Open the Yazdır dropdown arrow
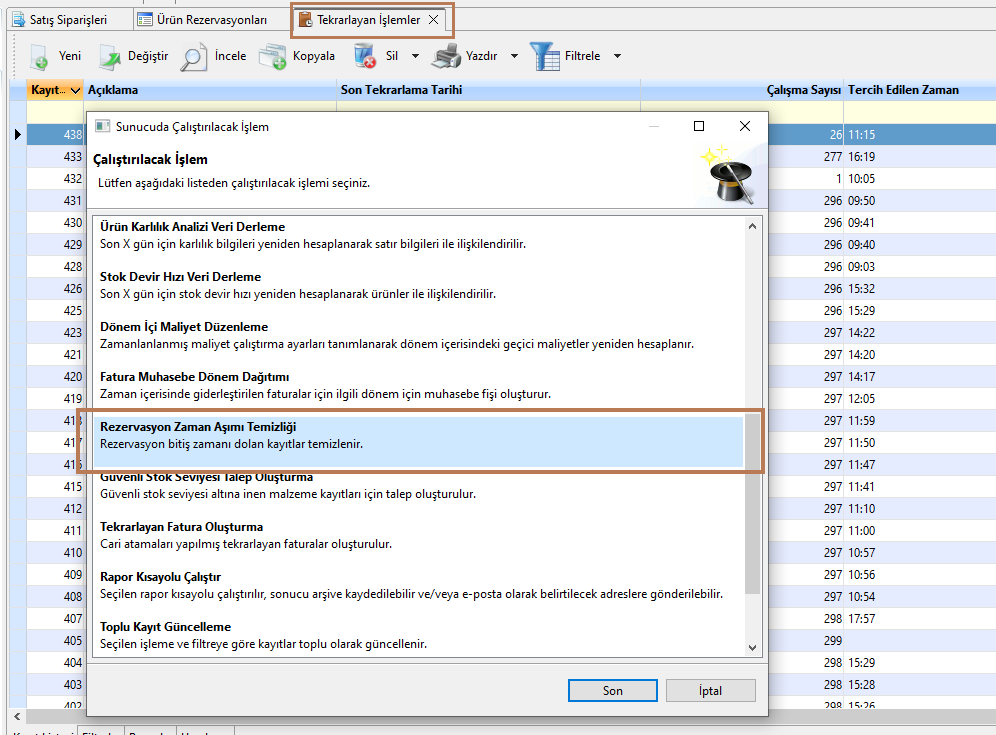Viewport: 996px width, 735px height. (x=514, y=57)
